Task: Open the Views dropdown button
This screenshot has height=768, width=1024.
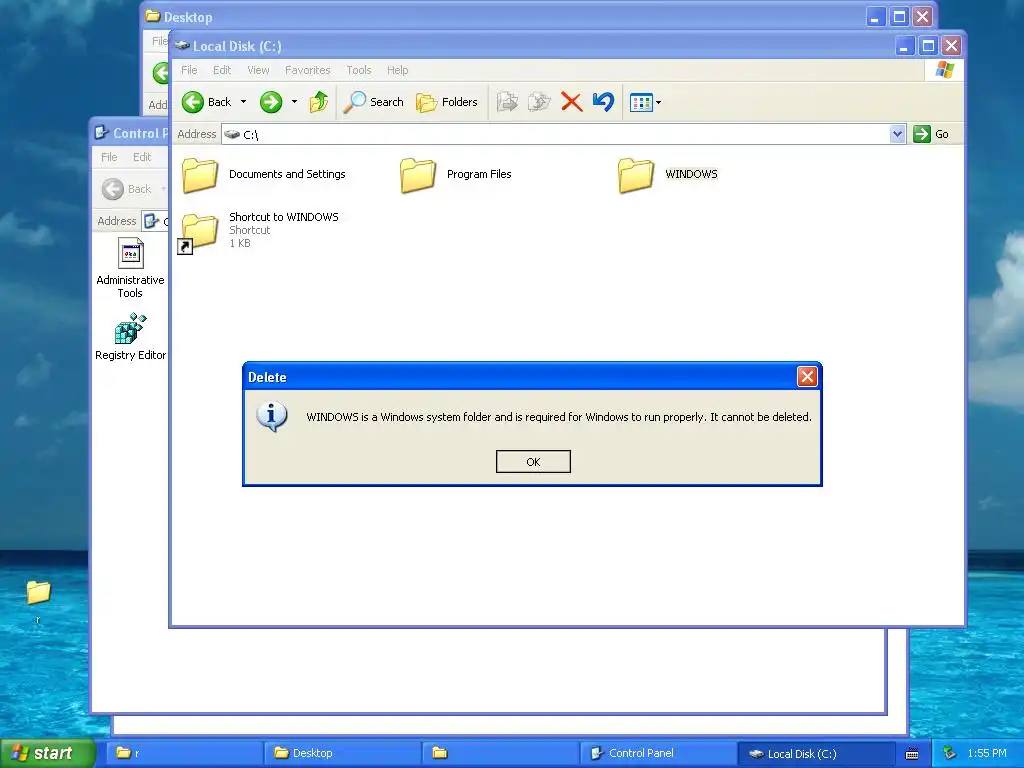Action: [x=645, y=103]
